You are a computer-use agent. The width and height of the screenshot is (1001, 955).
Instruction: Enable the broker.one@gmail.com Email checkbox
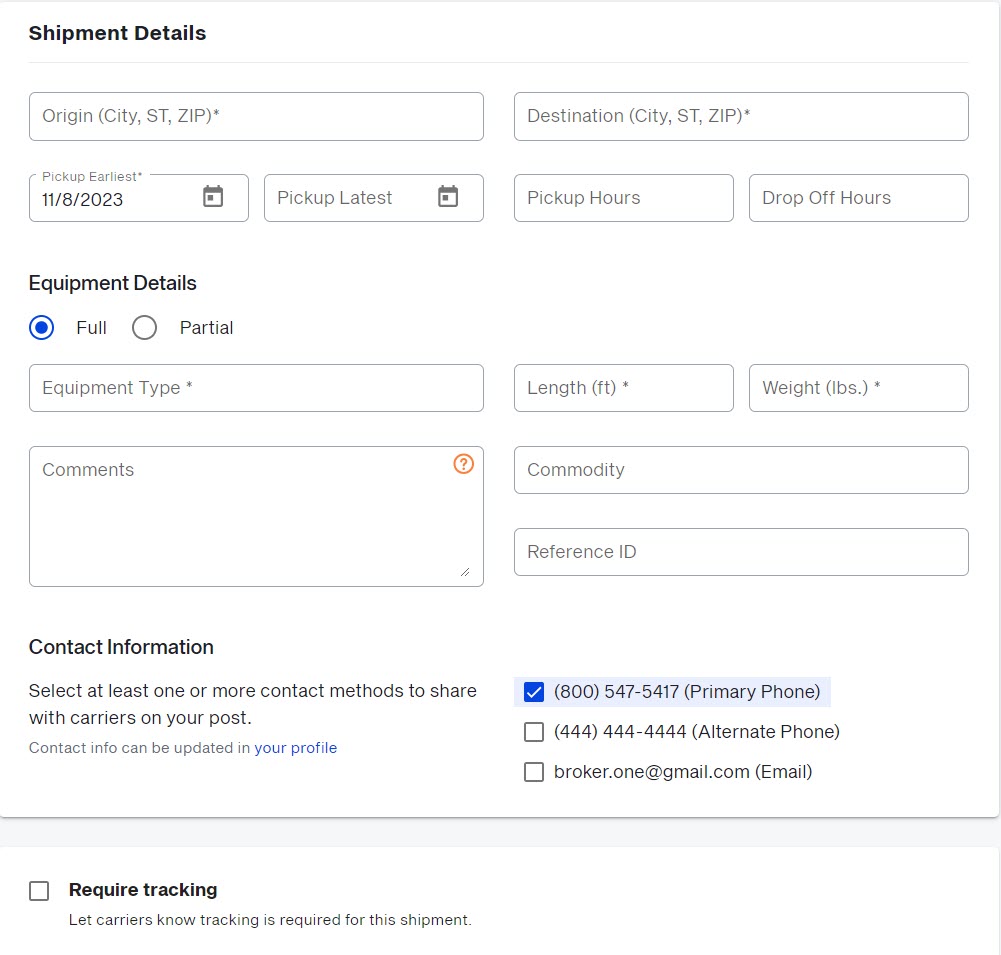(x=534, y=772)
